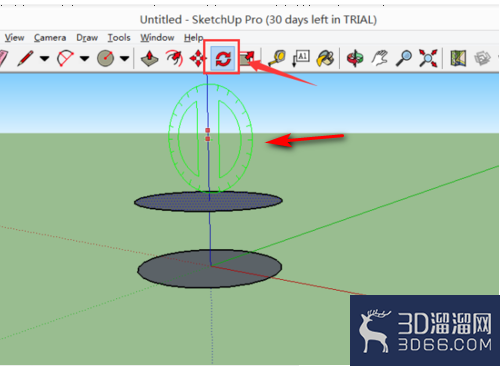The height and width of the screenshot is (366, 500).
Task: Choose the Offset tool
Action: pyautogui.click(x=174, y=58)
